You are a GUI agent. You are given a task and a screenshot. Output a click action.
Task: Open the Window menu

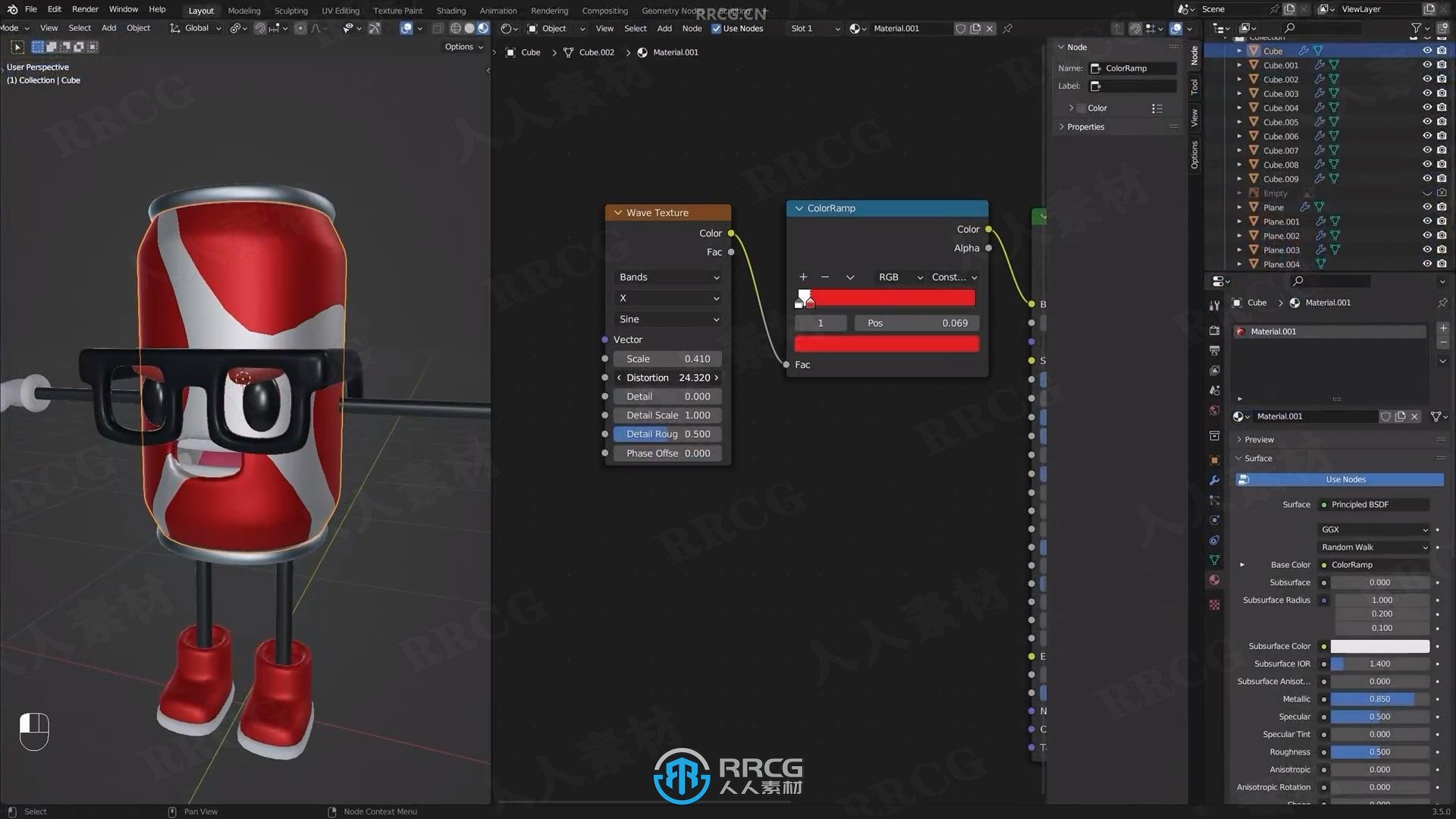[123, 9]
